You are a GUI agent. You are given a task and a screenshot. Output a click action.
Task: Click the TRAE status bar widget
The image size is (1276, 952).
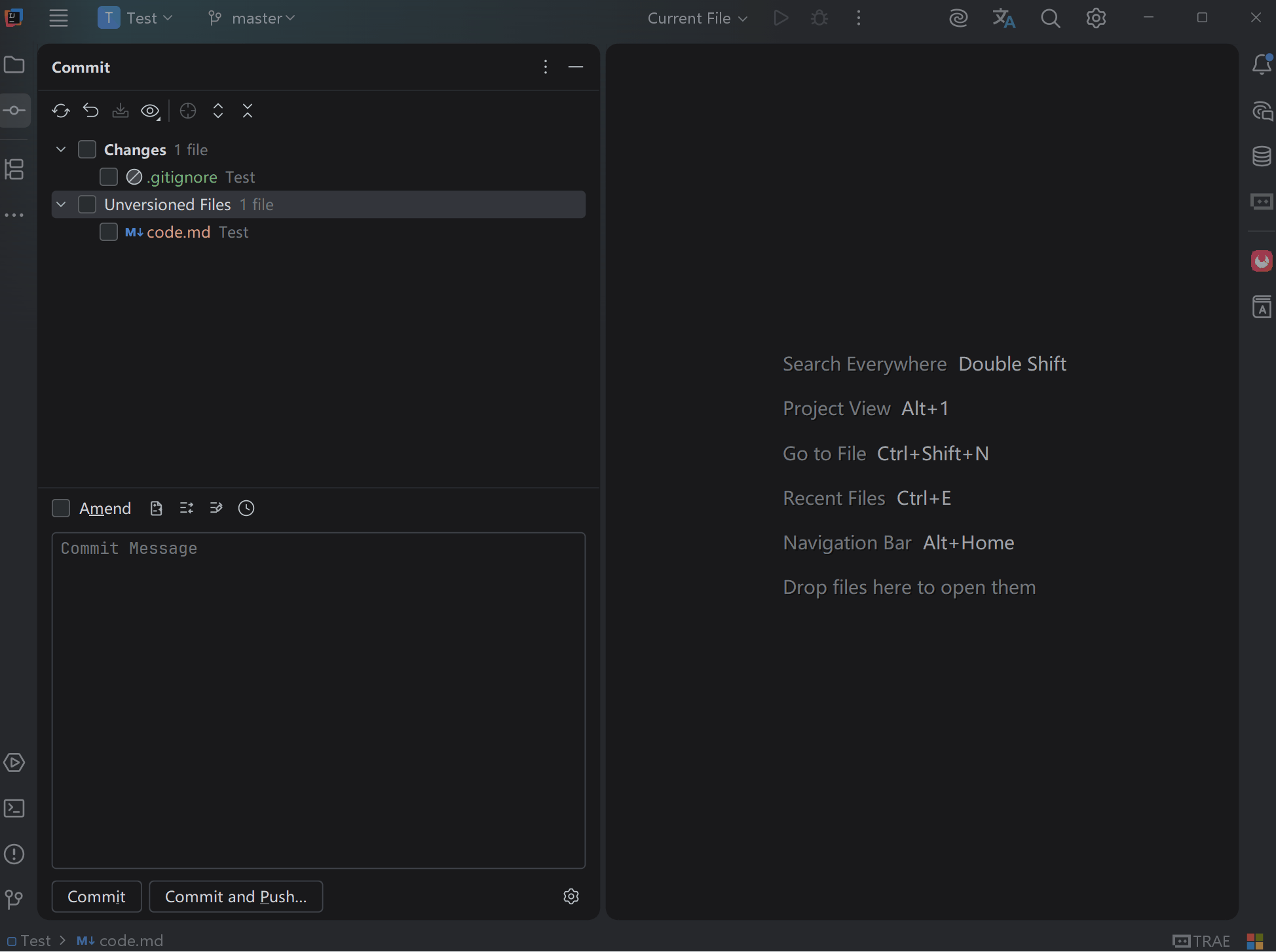click(1201, 941)
